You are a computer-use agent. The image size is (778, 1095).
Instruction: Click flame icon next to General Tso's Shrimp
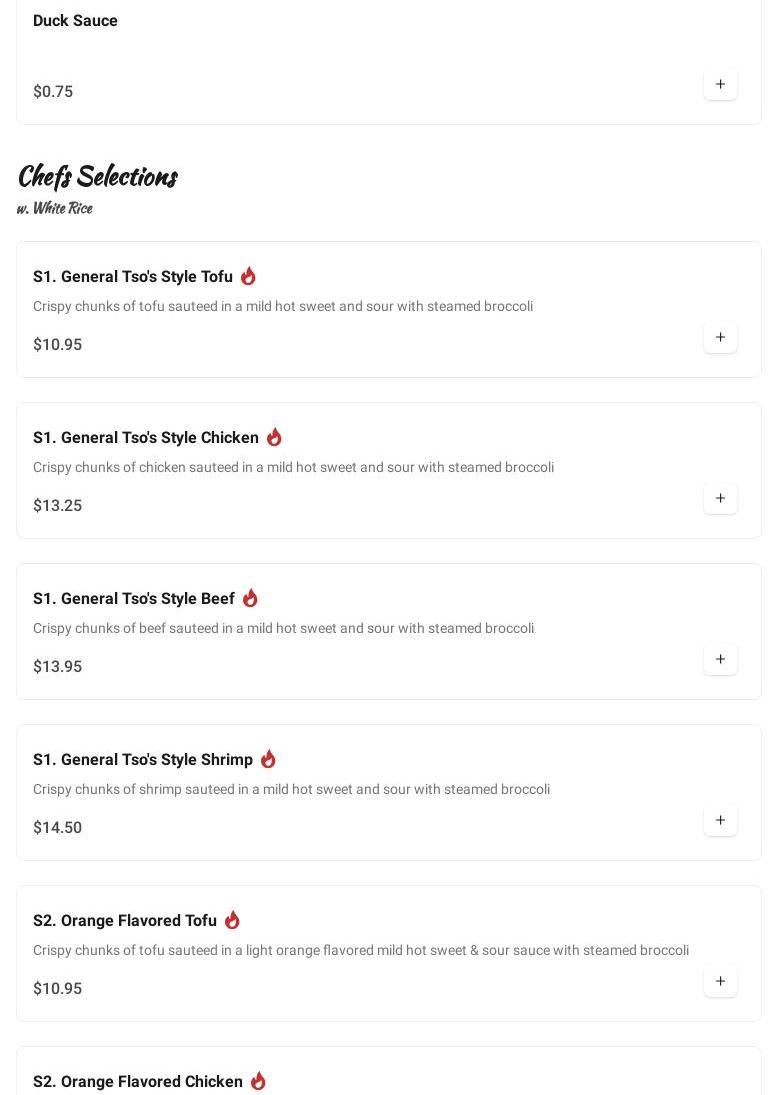click(268, 759)
